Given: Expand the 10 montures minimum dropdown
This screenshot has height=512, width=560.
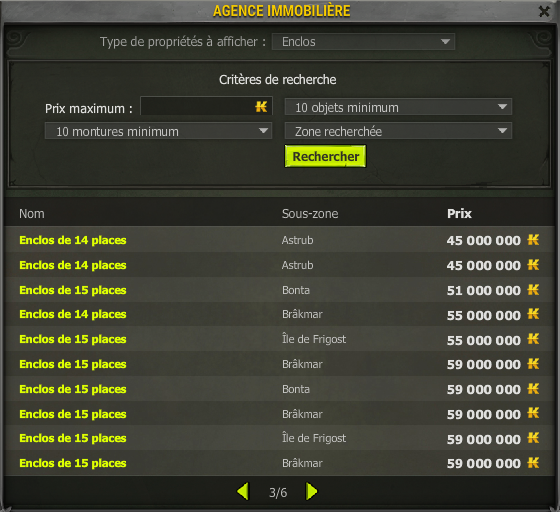Looking at the screenshot, I should (158, 131).
